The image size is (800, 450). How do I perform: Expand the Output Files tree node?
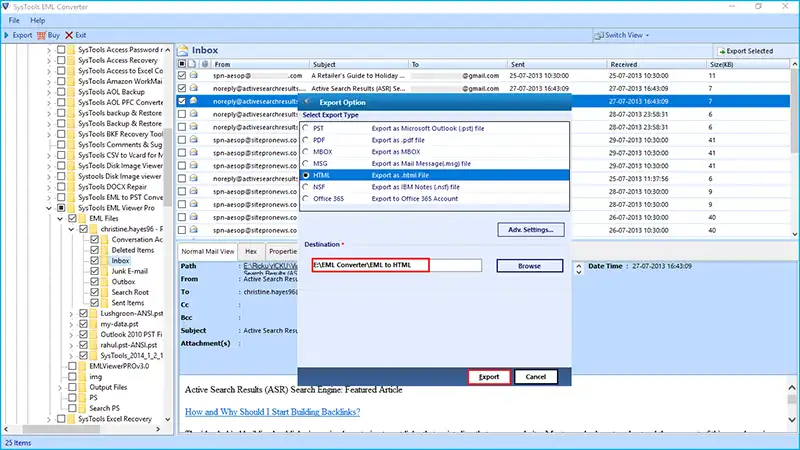click(x=60, y=388)
